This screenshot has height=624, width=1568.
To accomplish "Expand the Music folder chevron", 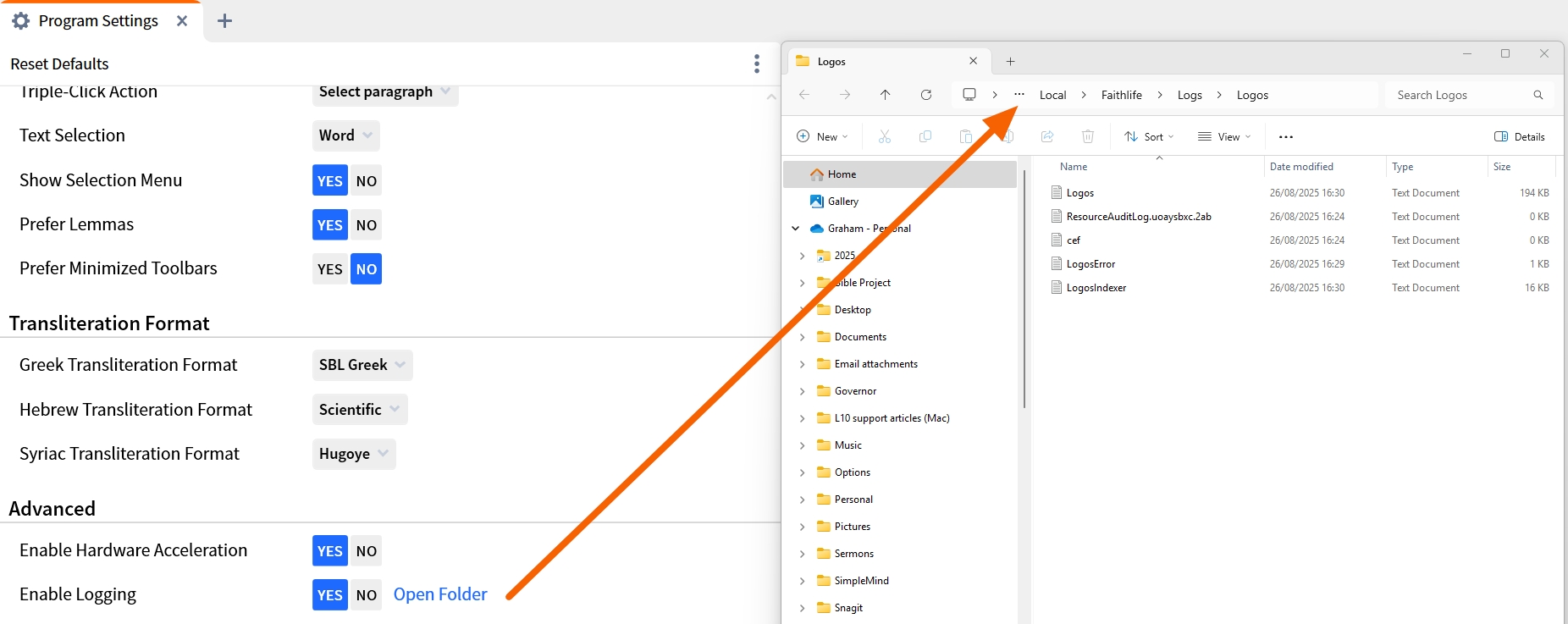I will click(x=802, y=445).
